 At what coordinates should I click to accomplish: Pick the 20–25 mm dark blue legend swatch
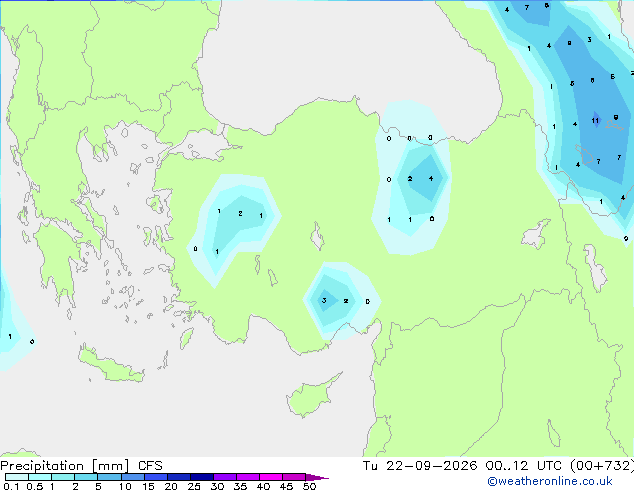[x=179, y=477]
